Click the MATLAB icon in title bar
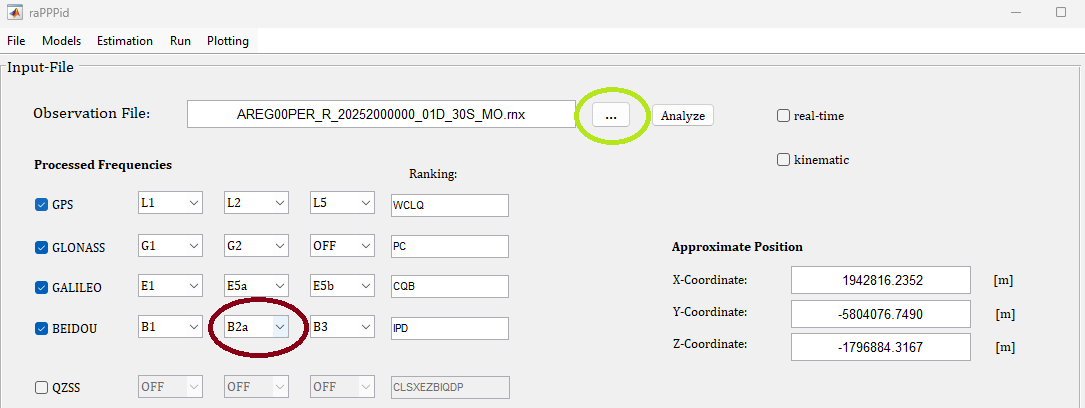Image resolution: width=1085 pixels, height=408 pixels. (15, 13)
